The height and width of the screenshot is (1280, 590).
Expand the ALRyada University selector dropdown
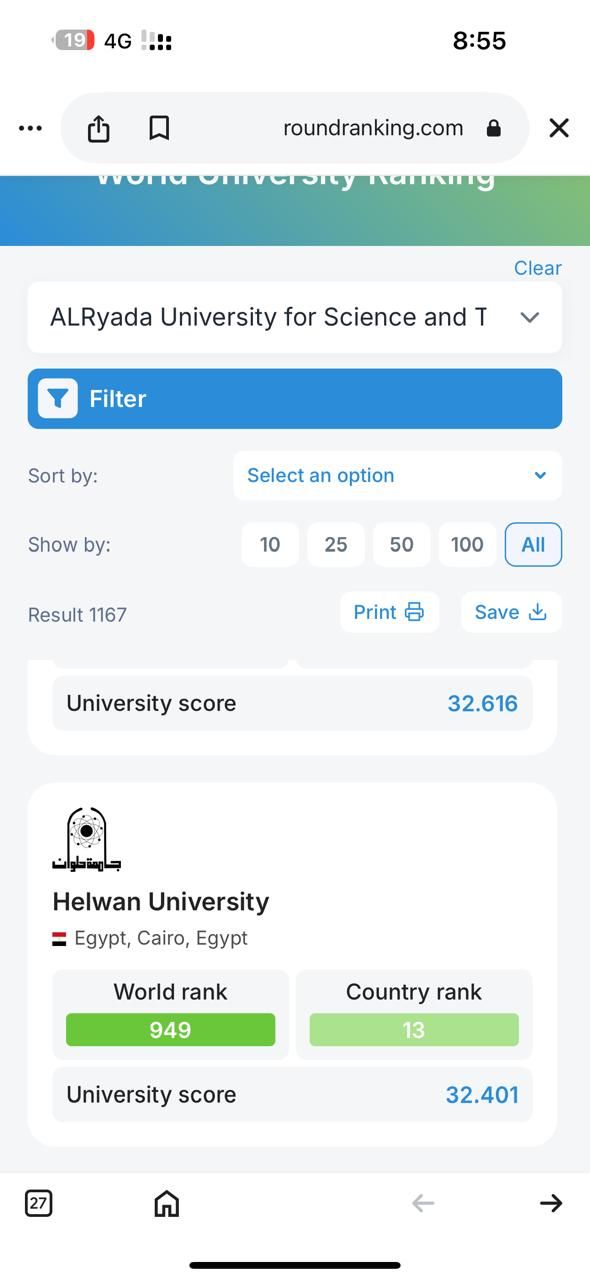point(294,317)
